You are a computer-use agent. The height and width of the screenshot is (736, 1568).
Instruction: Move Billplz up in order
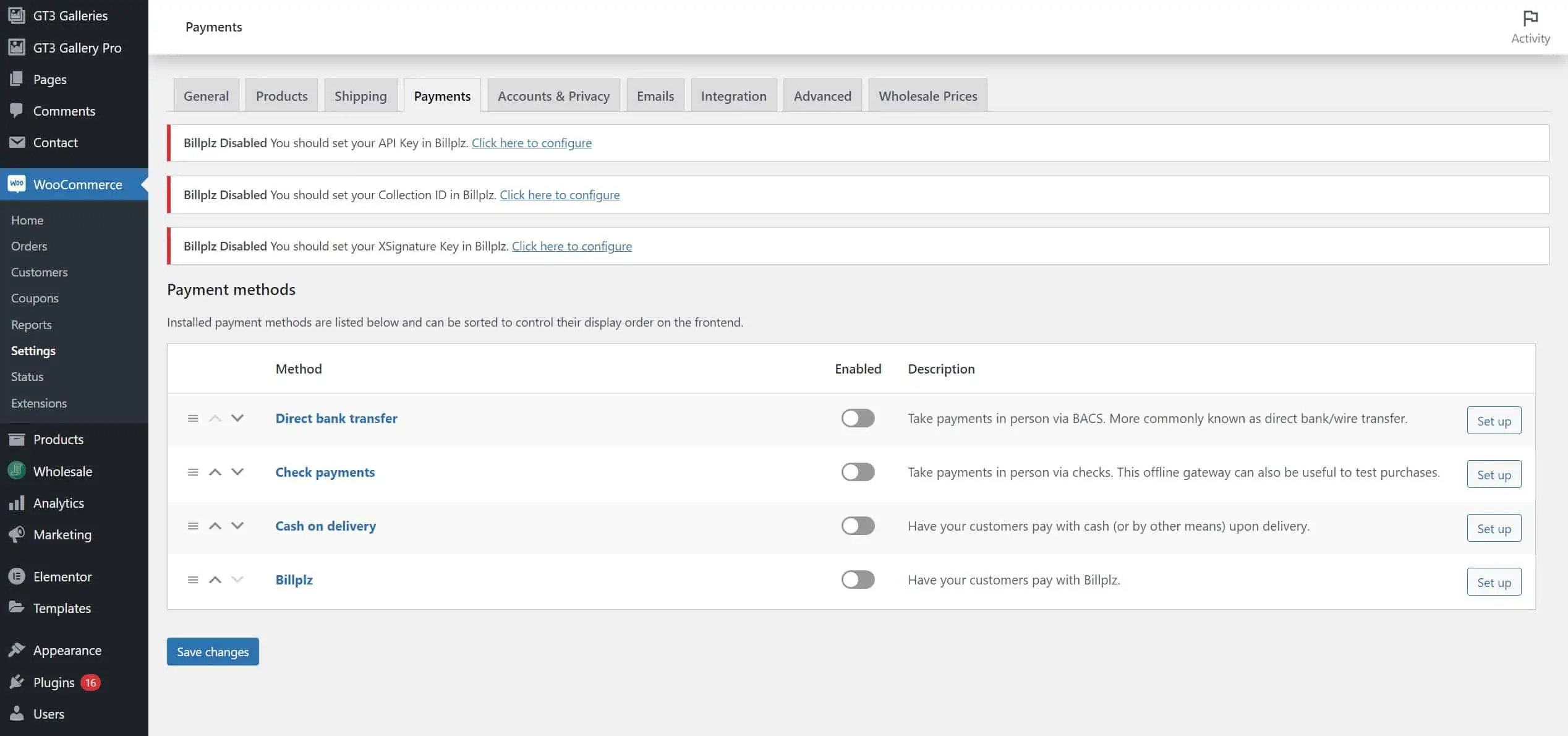pos(215,580)
